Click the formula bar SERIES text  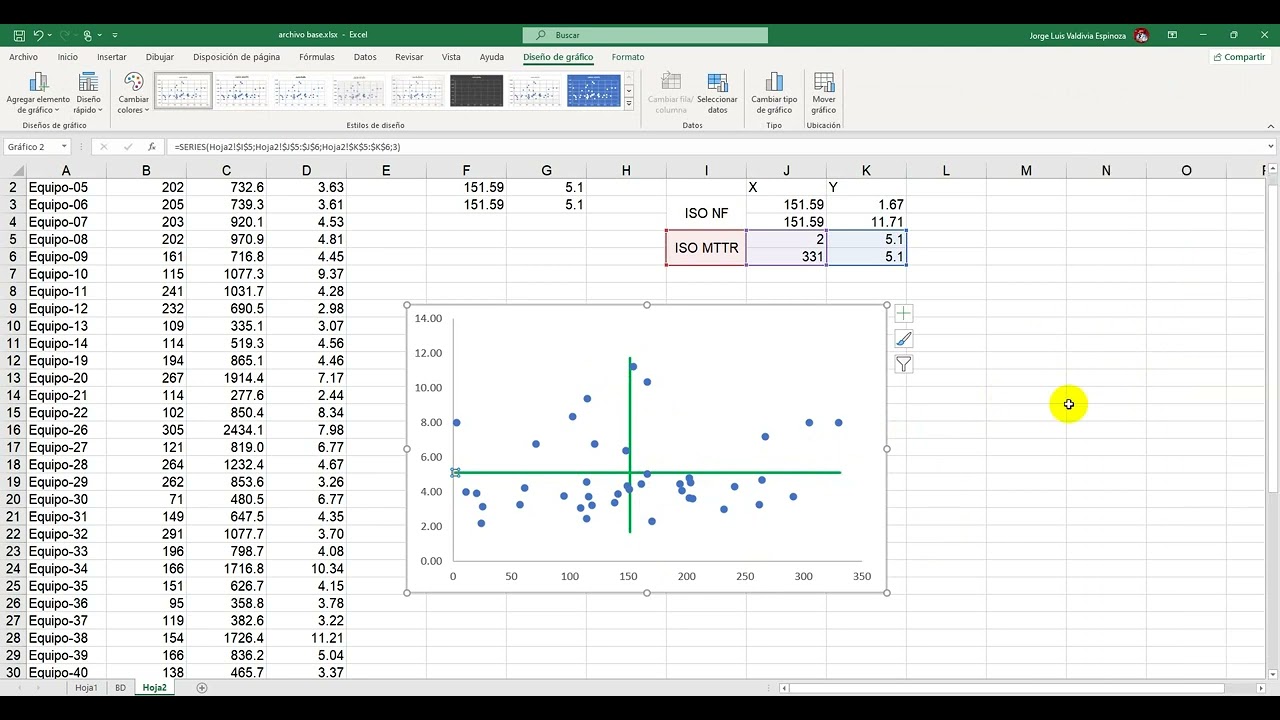287,147
